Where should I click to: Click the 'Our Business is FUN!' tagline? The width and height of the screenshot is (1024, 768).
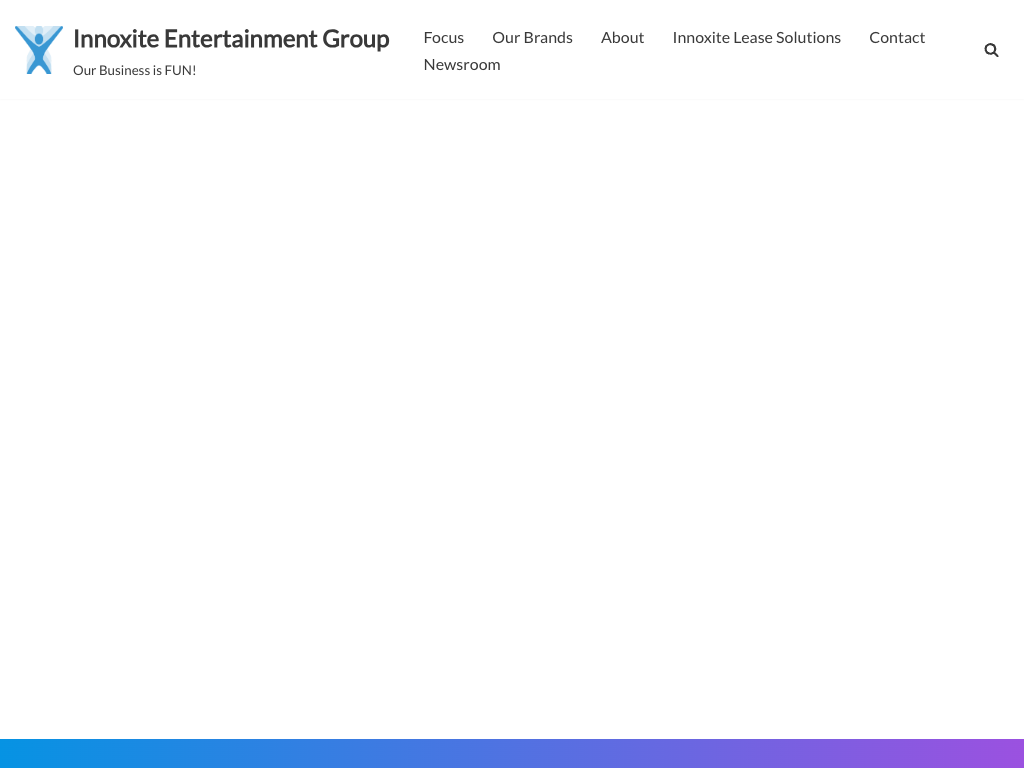tap(134, 70)
